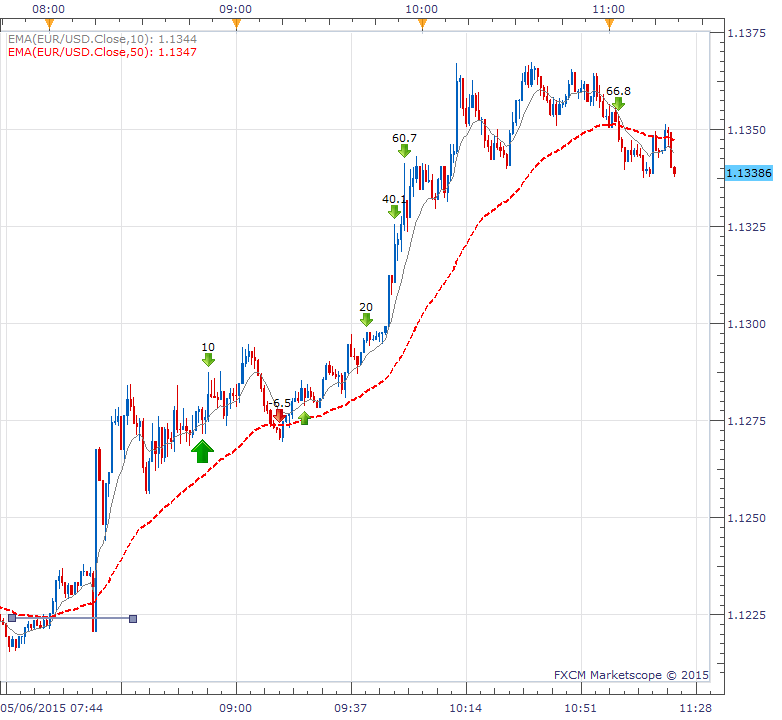Click the top axis 09:00 label
The height and width of the screenshot is (720, 782).
(235, 9)
